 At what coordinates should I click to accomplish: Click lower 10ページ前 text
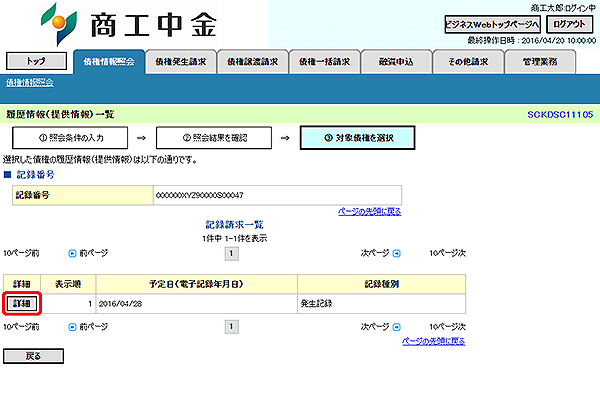pos(21,327)
